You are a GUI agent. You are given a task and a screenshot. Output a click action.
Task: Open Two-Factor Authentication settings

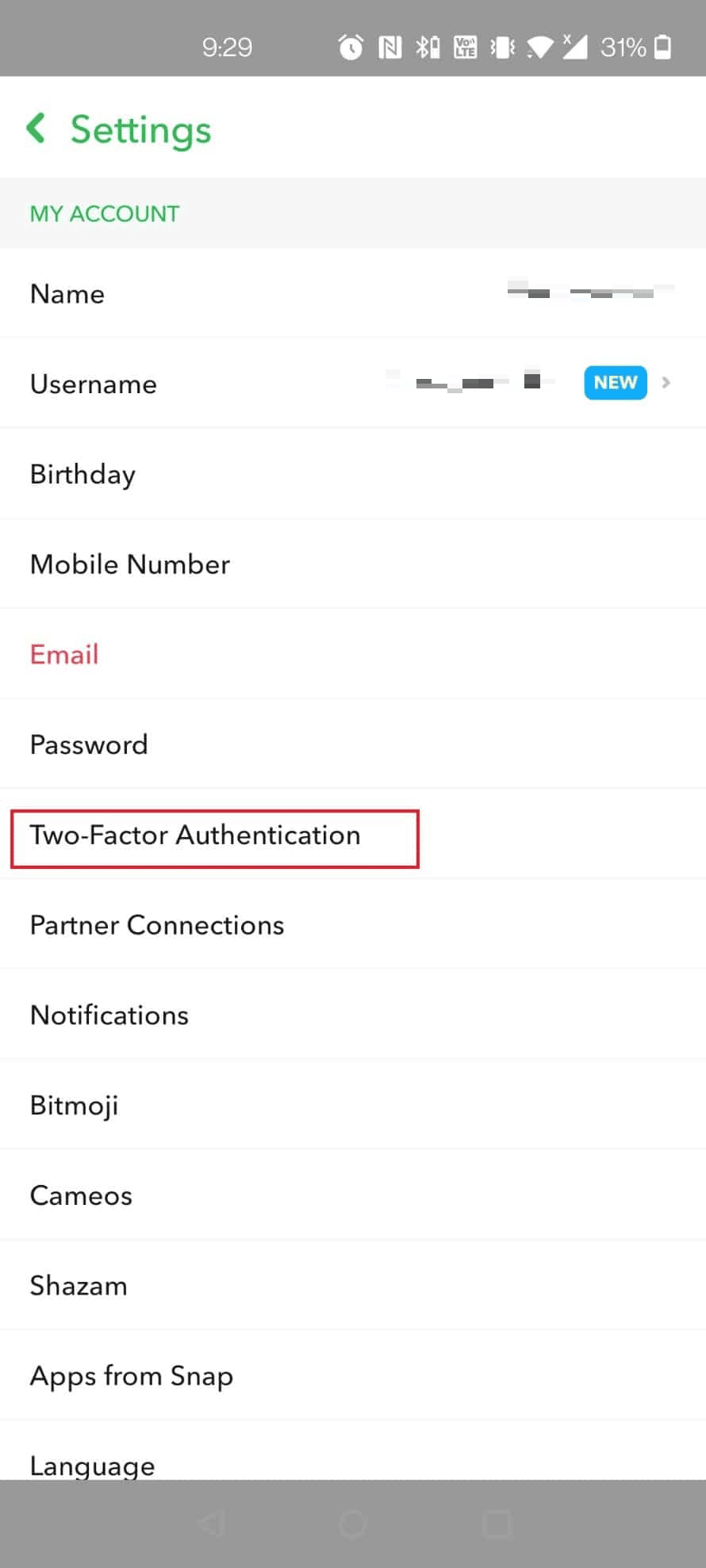353,834
